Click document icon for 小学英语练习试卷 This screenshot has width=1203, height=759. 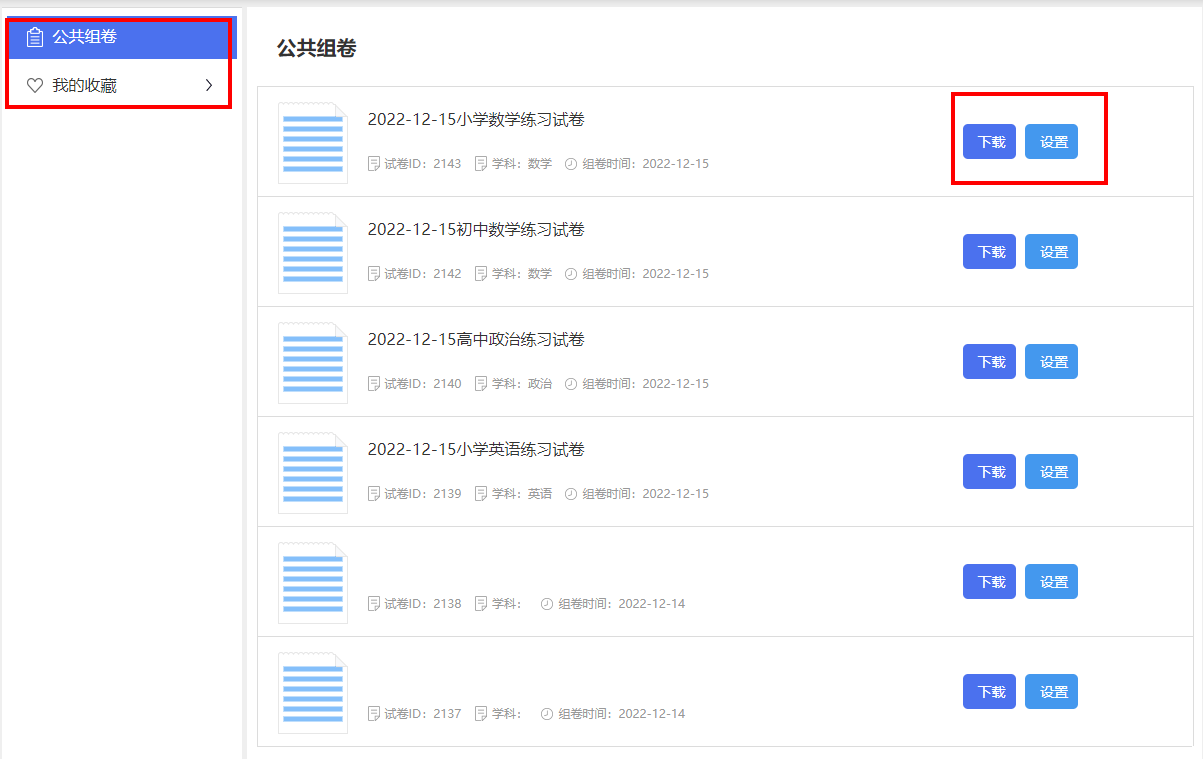click(x=313, y=473)
